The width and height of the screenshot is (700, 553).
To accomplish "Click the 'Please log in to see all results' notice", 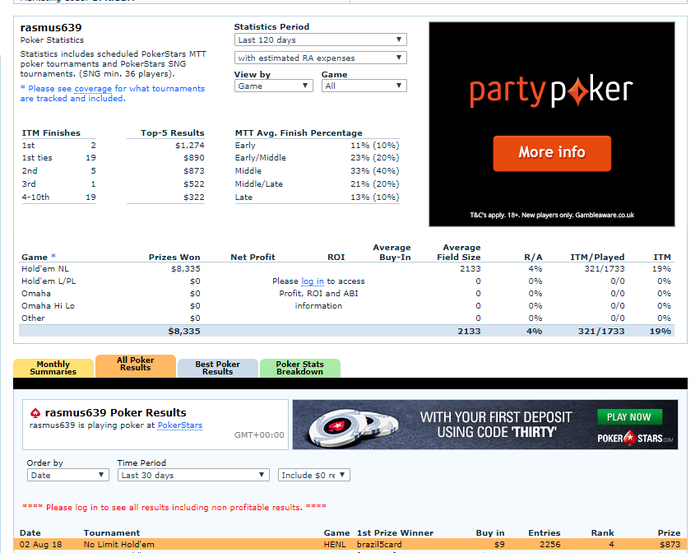I will point(175,507).
